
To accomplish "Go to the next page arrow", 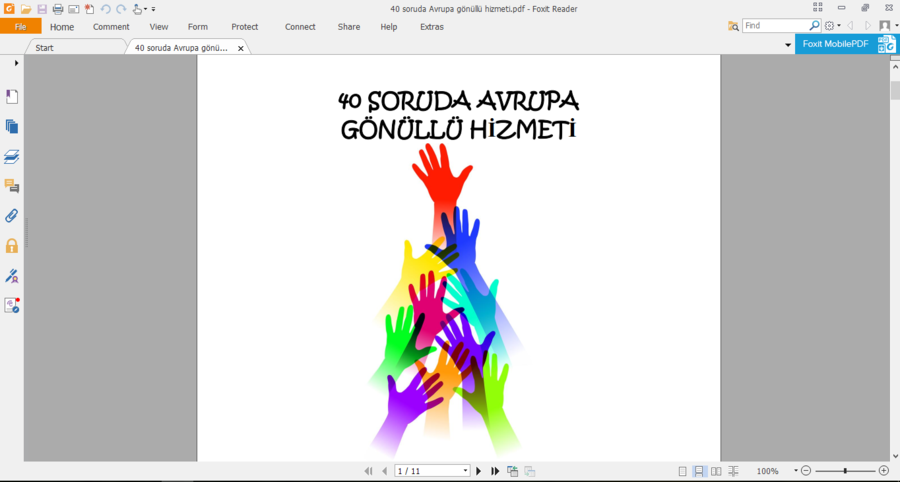I will coord(479,471).
